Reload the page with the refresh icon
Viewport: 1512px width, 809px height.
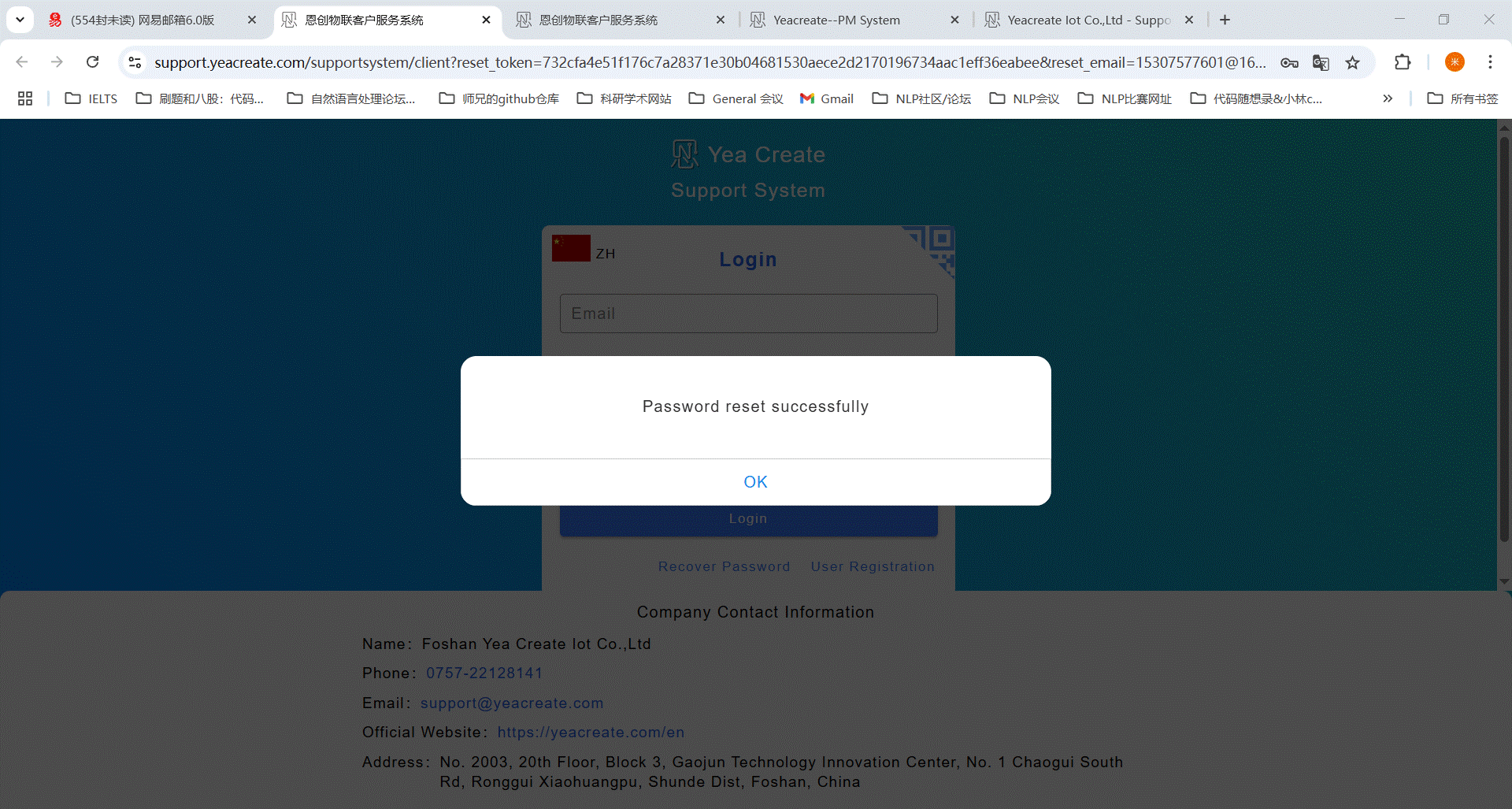pos(93,62)
